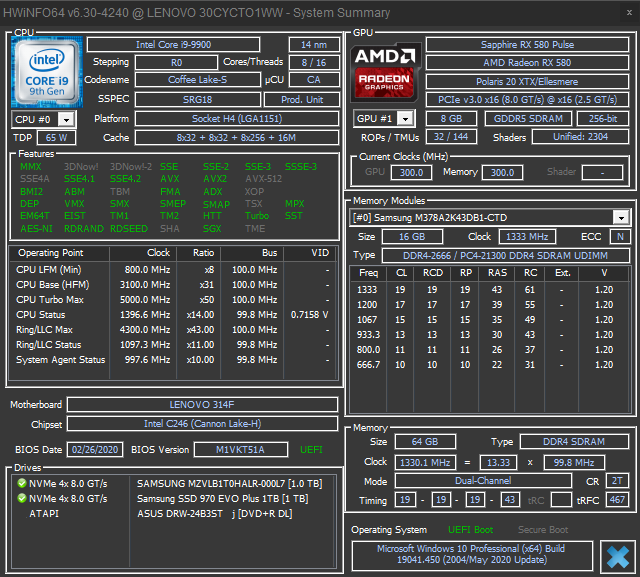The height and width of the screenshot is (577, 640).
Task: Click the Coffee Lake-S codename field
Action: 198,80
